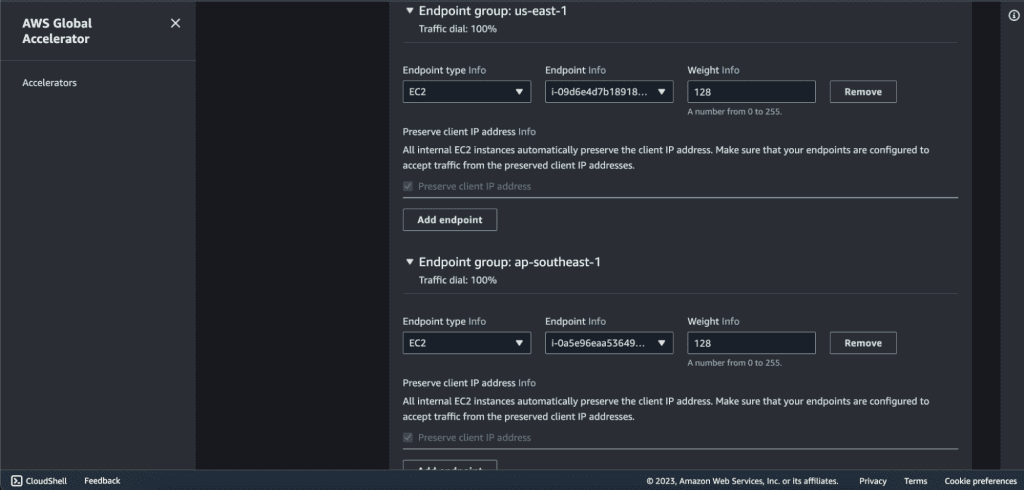This screenshot has height=490, width=1024.
Task: Click the AWS Global Accelerator panel title
Action: coord(57,31)
